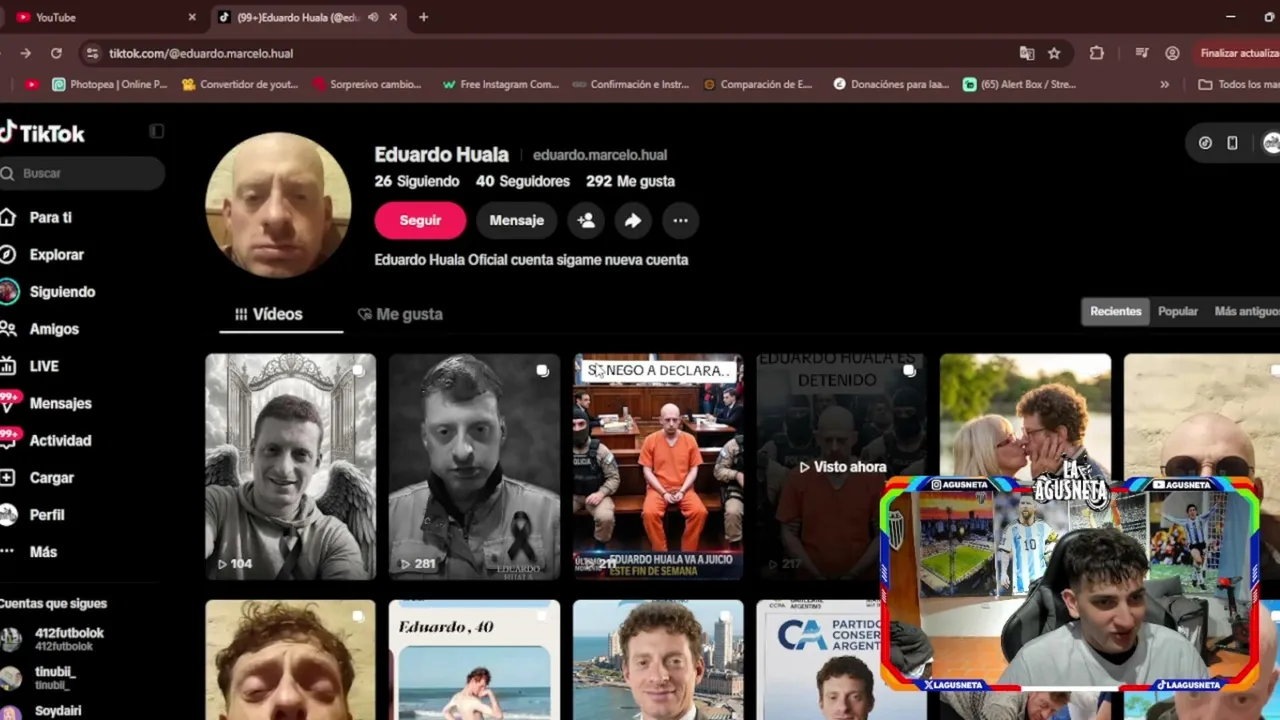Screen dimensions: 1280x720
Task: Click the add-friend person icon button
Action: coord(586,220)
